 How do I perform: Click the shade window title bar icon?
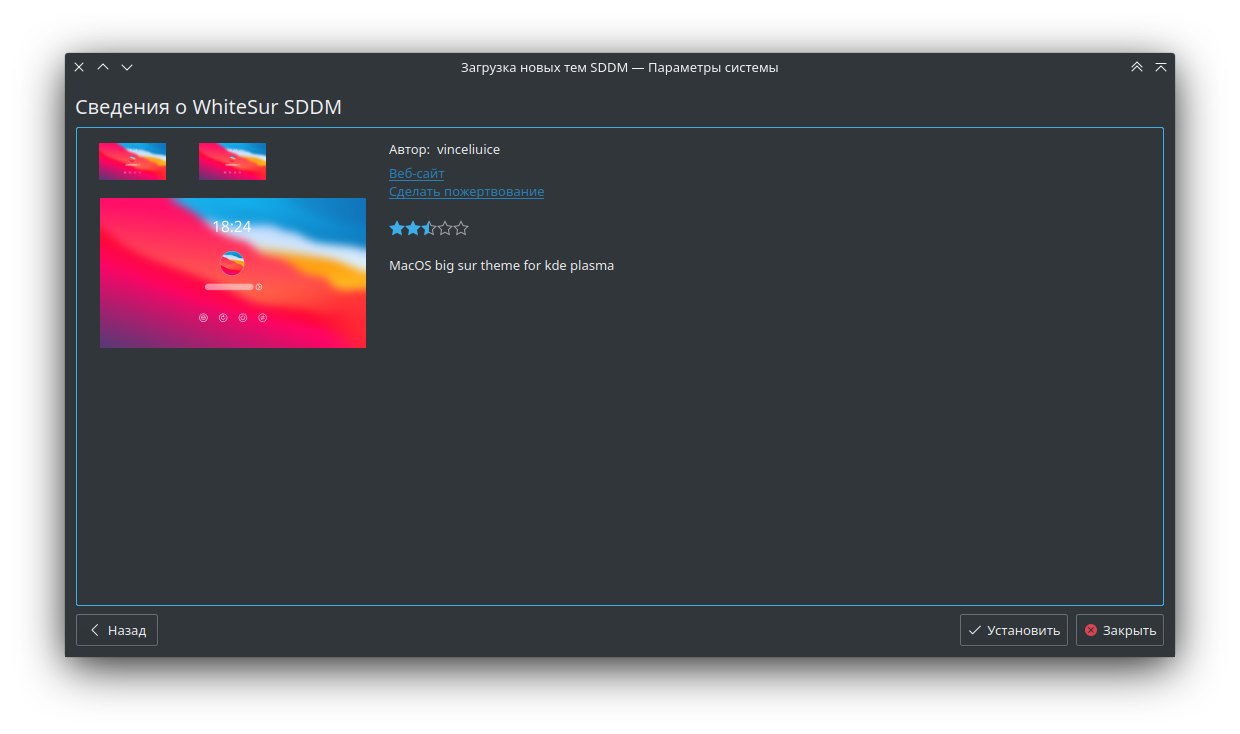pos(1161,67)
